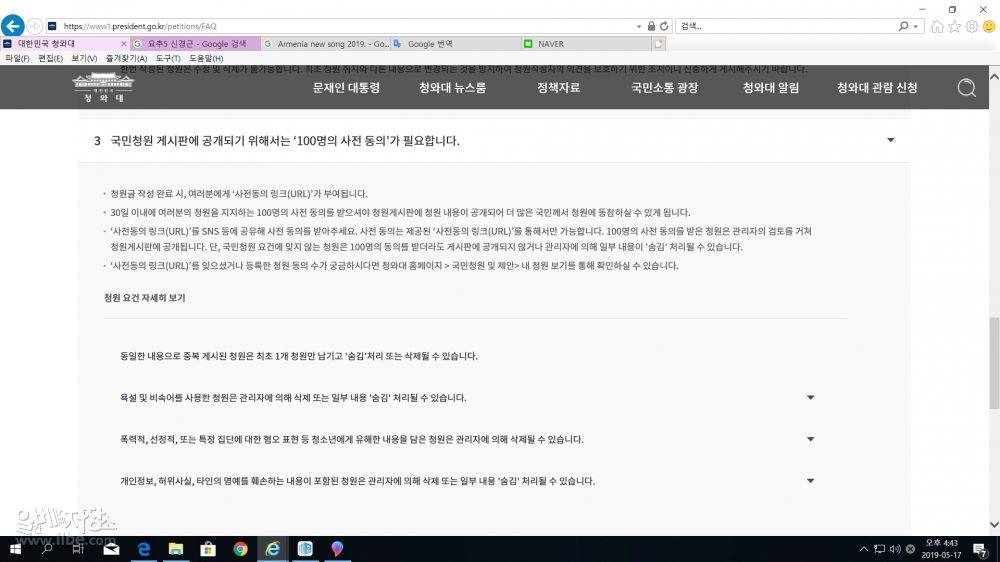
Task: Open the browser tools gear icon
Action: [971, 26]
